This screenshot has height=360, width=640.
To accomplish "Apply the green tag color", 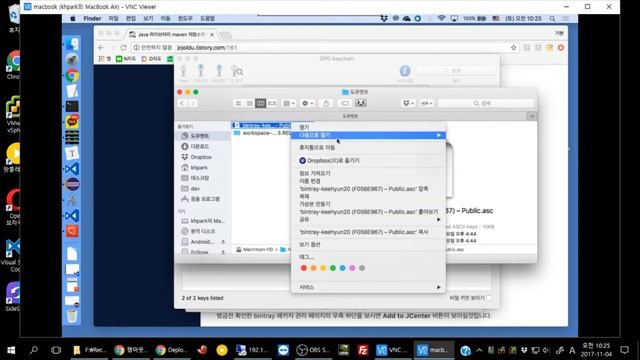I will click(x=333, y=268).
